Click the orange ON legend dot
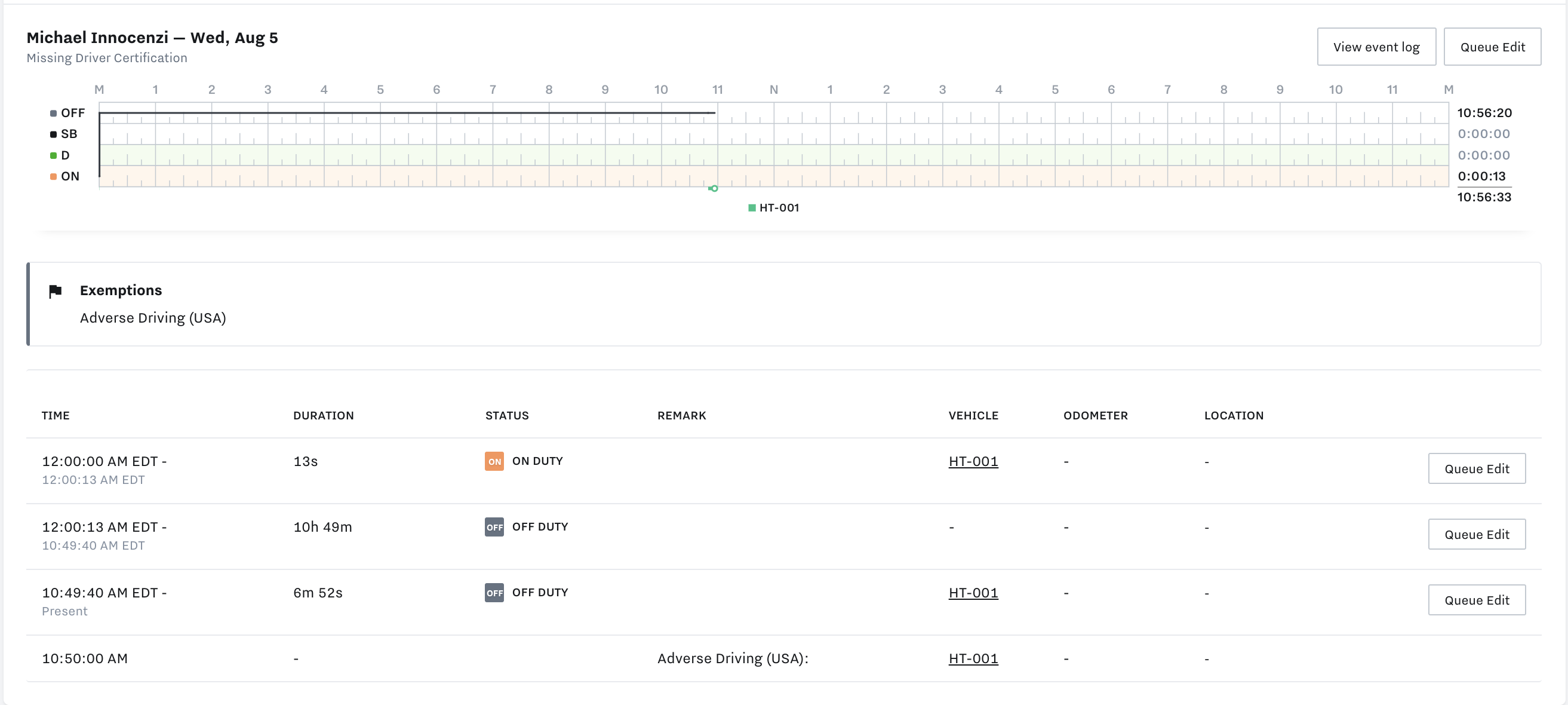1568x705 pixels. click(54, 177)
